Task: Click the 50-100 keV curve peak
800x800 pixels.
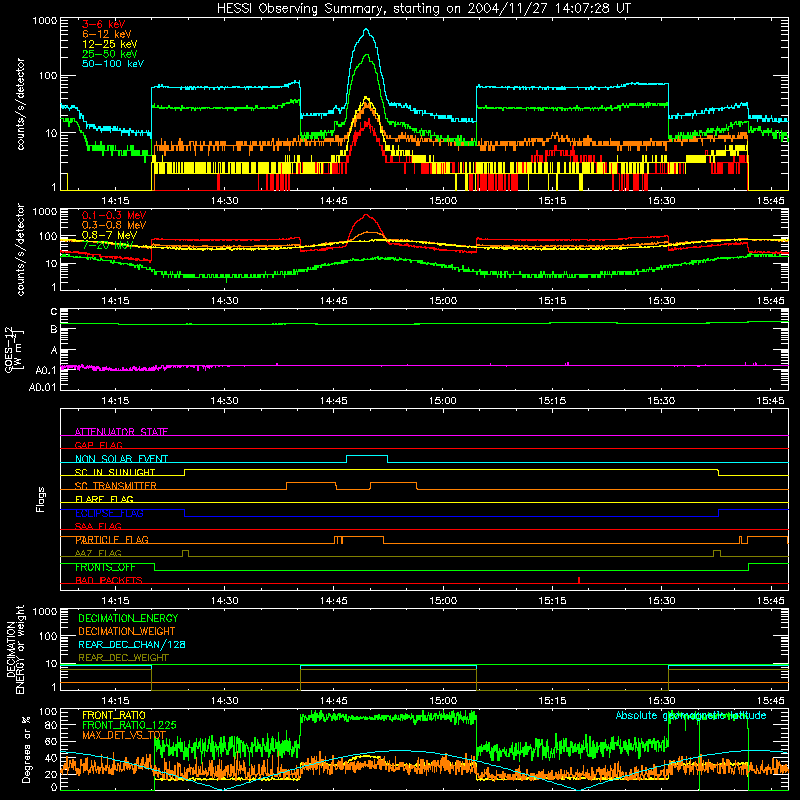Action: point(366,30)
